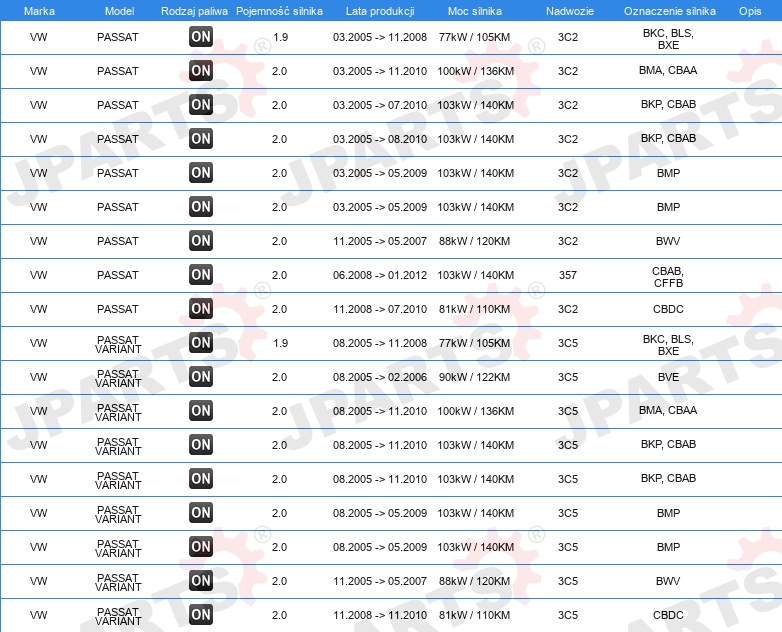Select BMA, CBAA in the 3C5 row

tap(668, 410)
